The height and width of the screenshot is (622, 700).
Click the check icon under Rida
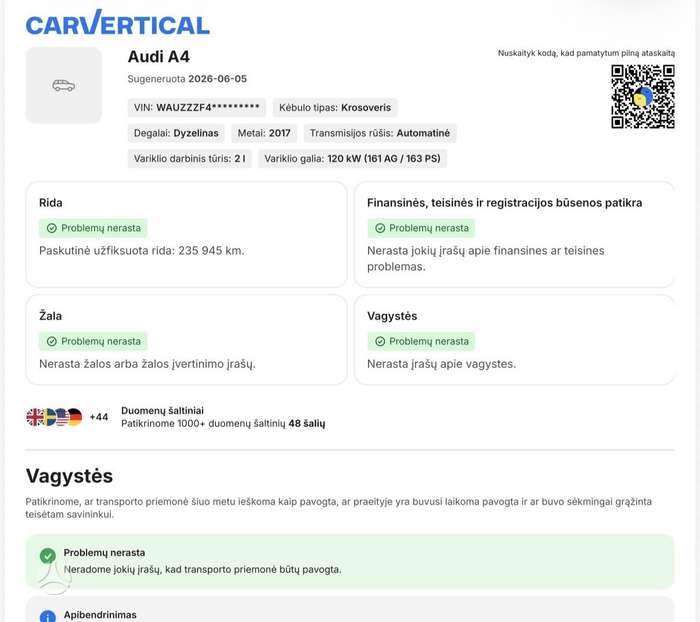[x=52, y=228]
